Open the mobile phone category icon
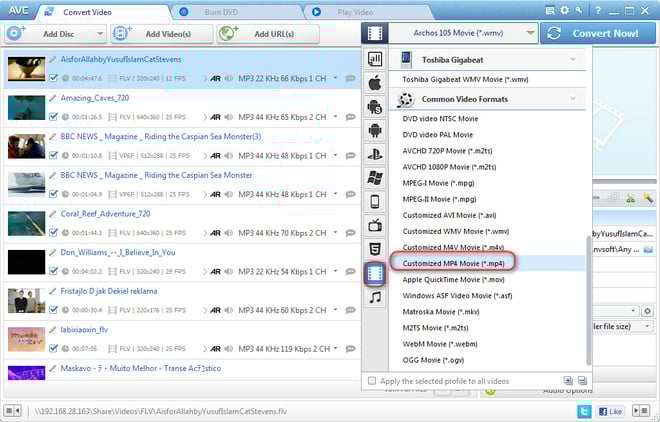 pyautogui.click(x=375, y=202)
